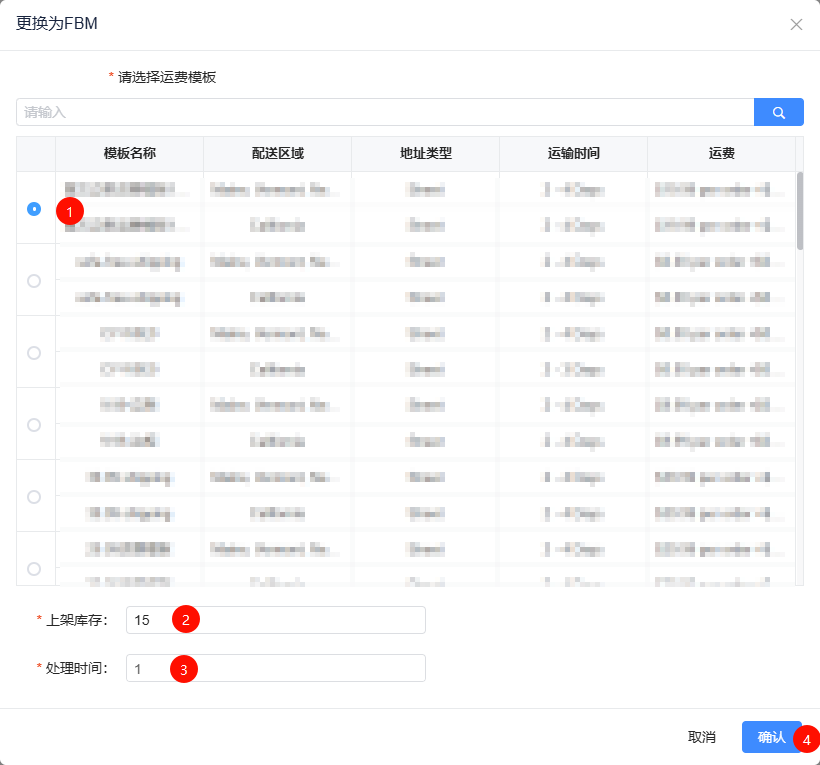The image size is (820, 765).
Task: Click the 模板名称 column header
Action: (129, 154)
